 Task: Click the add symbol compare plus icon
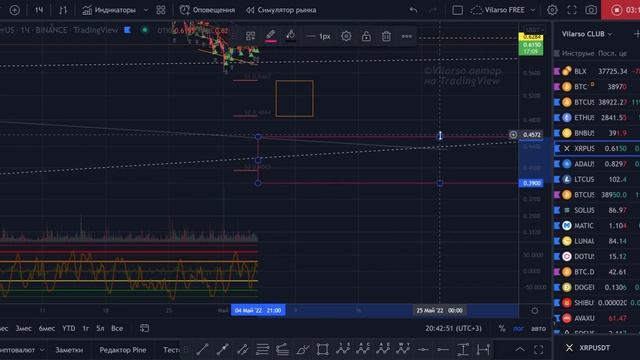pos(14,10)
